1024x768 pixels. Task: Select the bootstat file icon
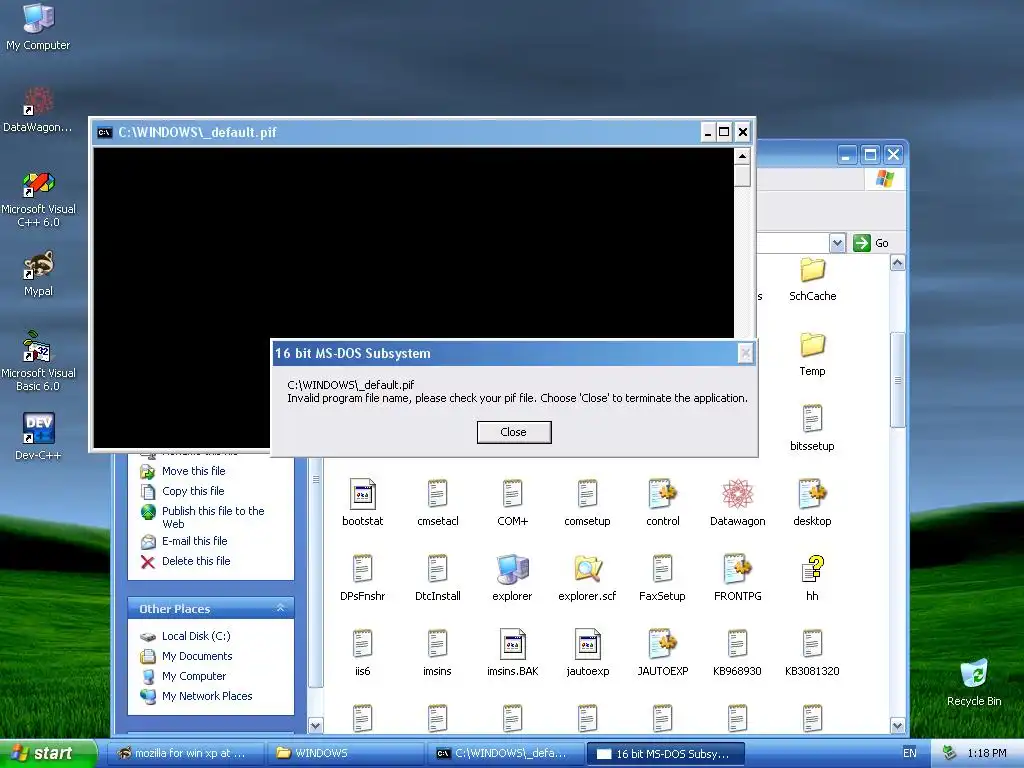362,503
